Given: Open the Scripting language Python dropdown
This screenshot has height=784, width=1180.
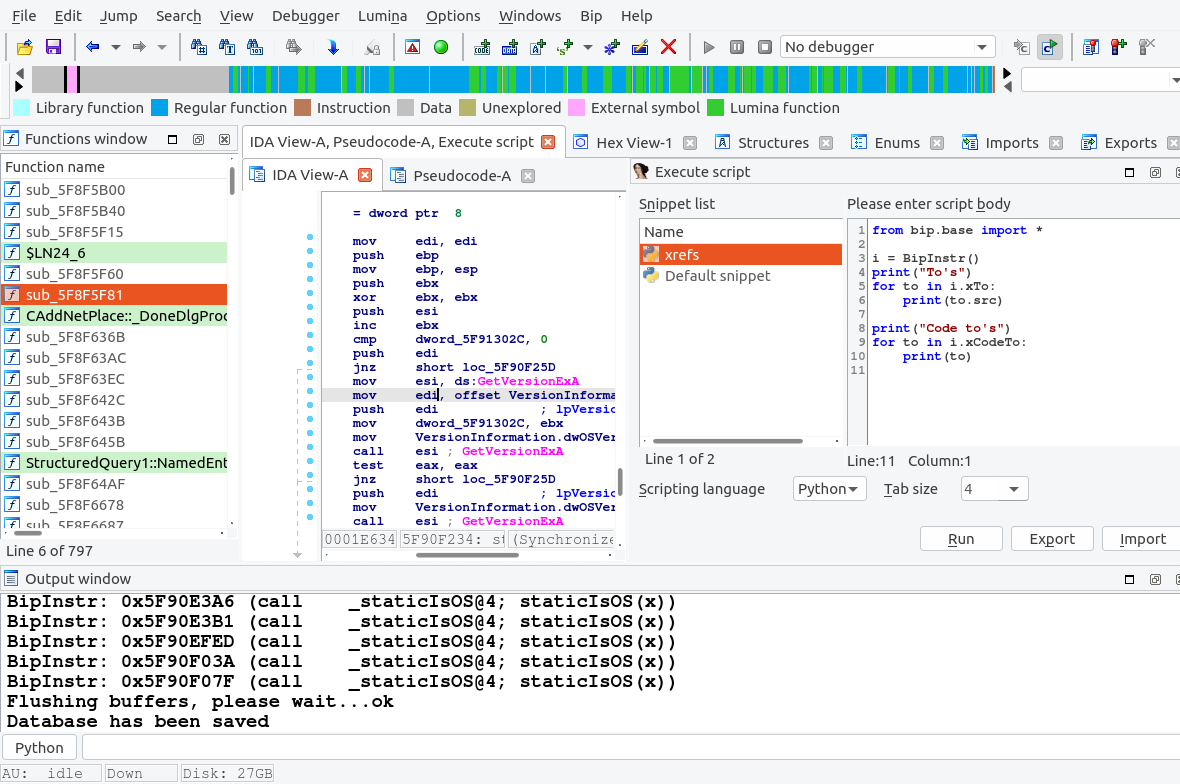Looking at the screenshot, I should 829,489.
